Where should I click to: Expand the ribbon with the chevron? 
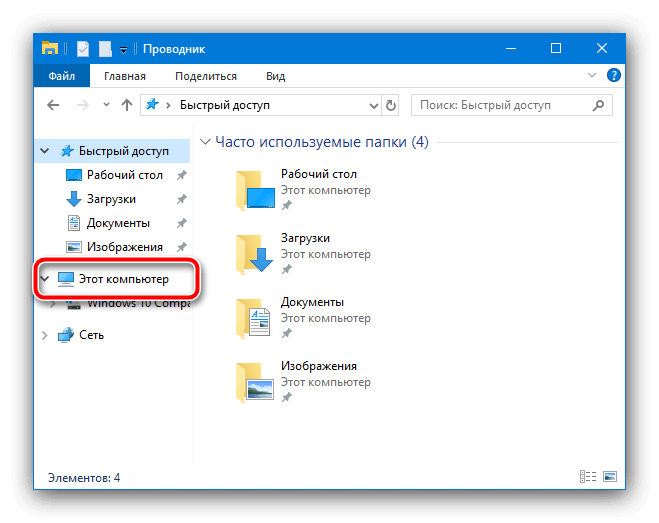tap(592, 76)
